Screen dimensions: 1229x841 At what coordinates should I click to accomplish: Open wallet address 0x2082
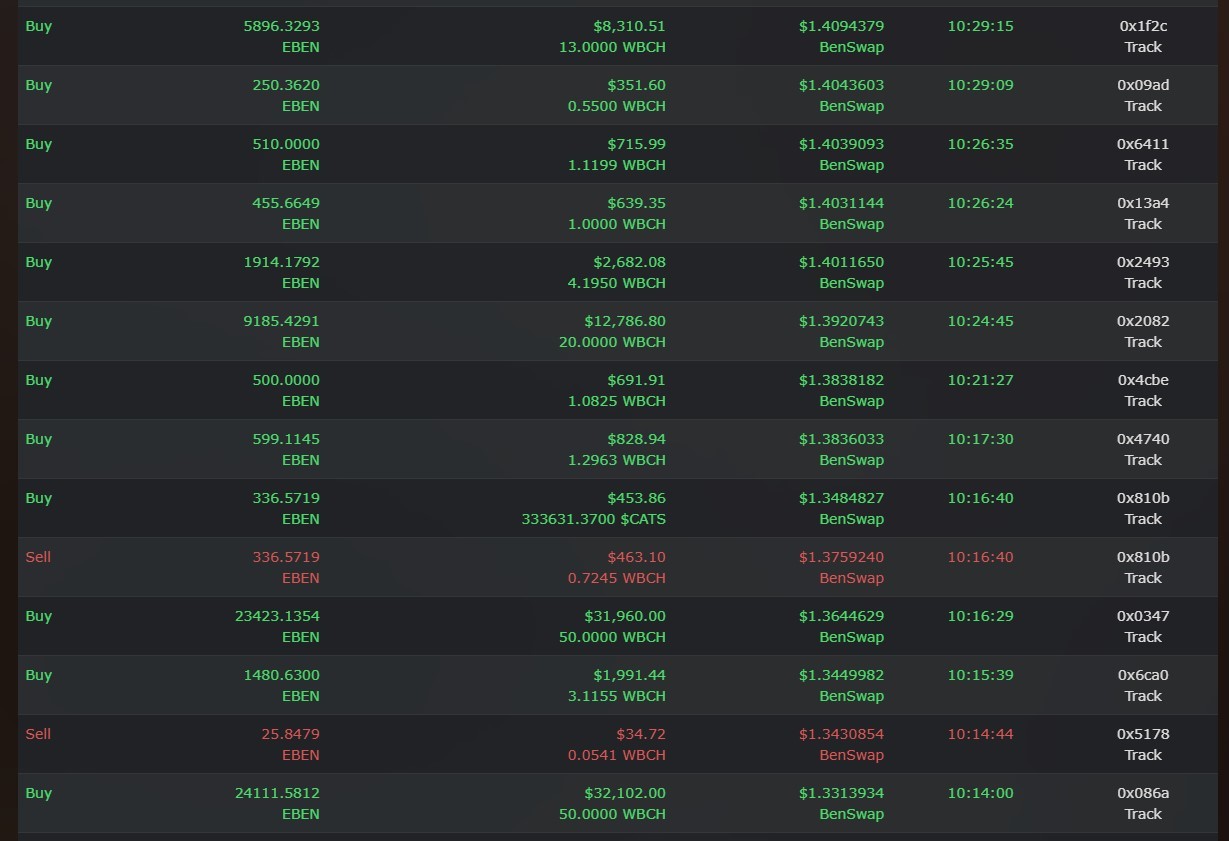[1143, 321]
